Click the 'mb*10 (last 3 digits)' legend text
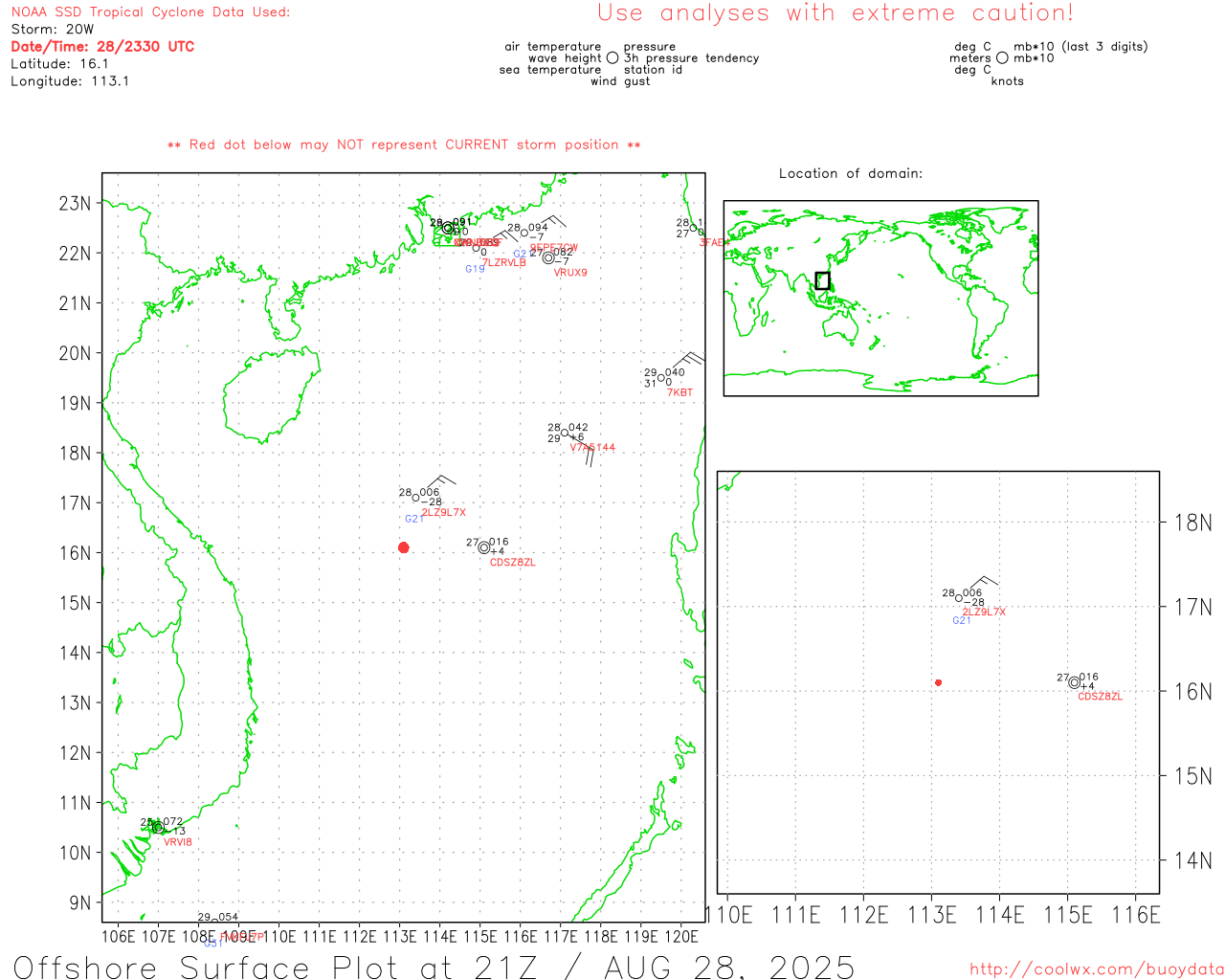 [x=1080, y=47]
